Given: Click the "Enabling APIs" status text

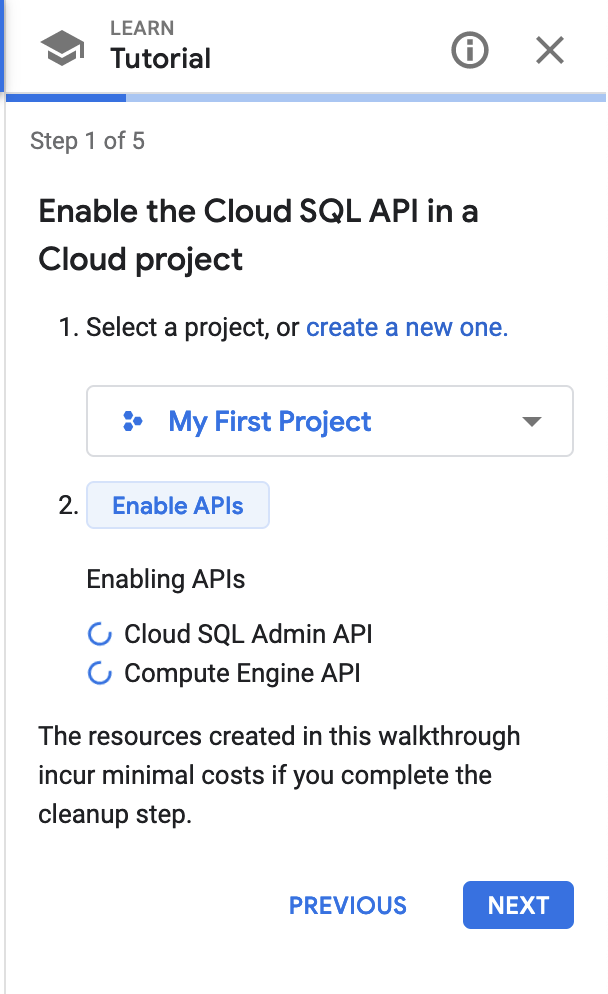Looking at the screenshot, I should pyautogui.click(x=166, y=579).
